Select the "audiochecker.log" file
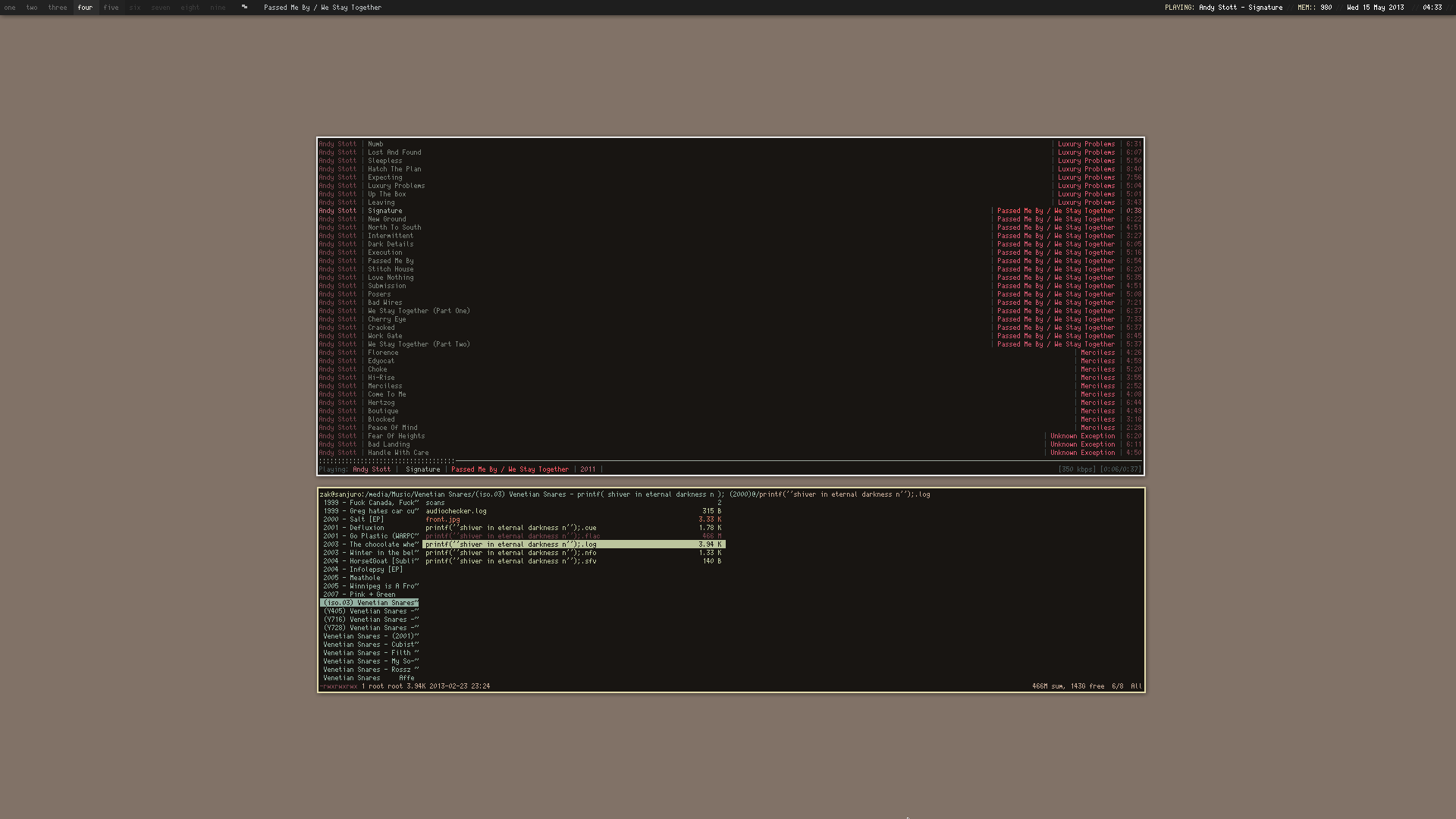This screenshot has width=1456, height=819. coord(456,510)
